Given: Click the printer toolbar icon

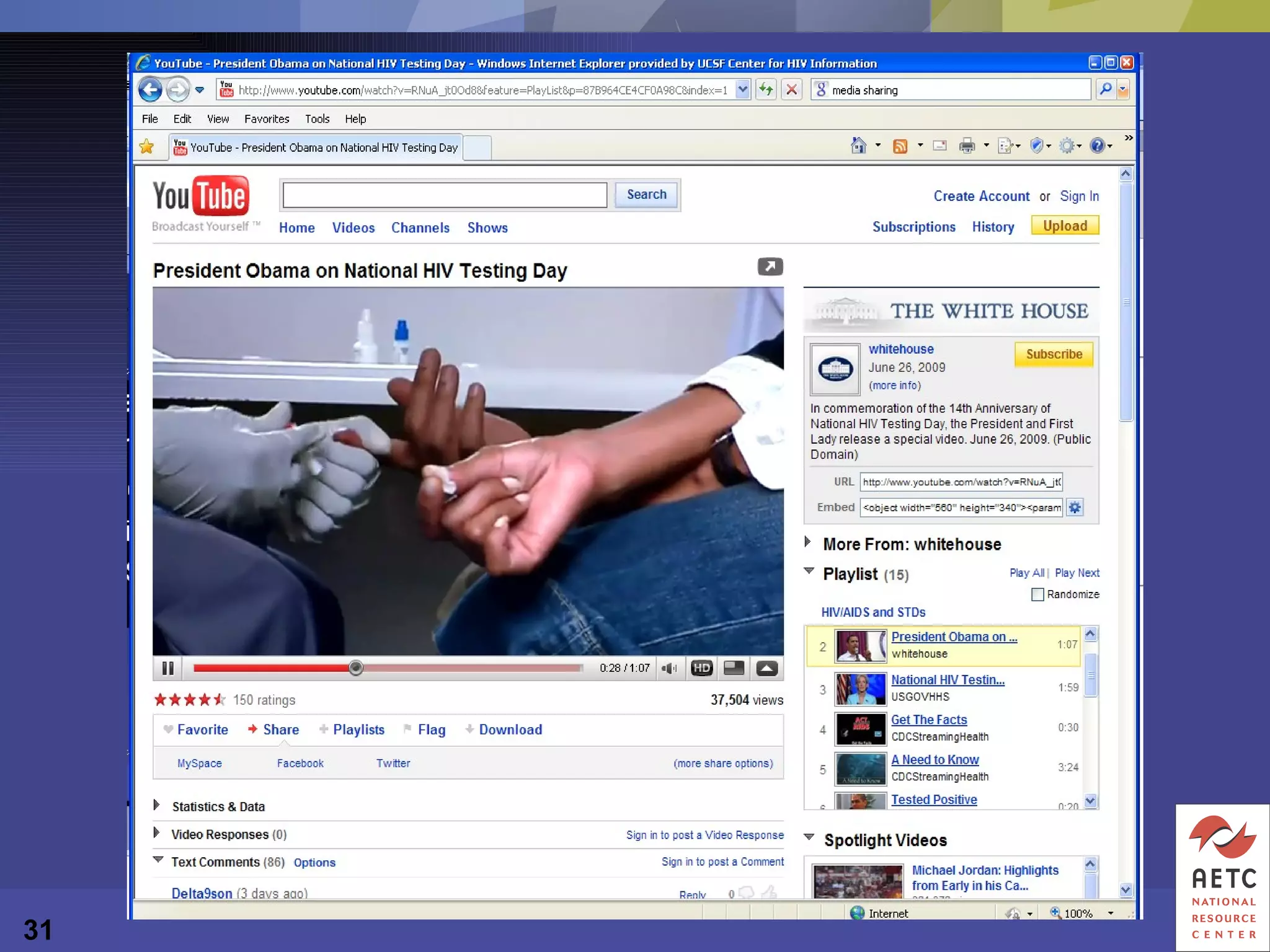Looking at the screenshot, I should (967, 146).
